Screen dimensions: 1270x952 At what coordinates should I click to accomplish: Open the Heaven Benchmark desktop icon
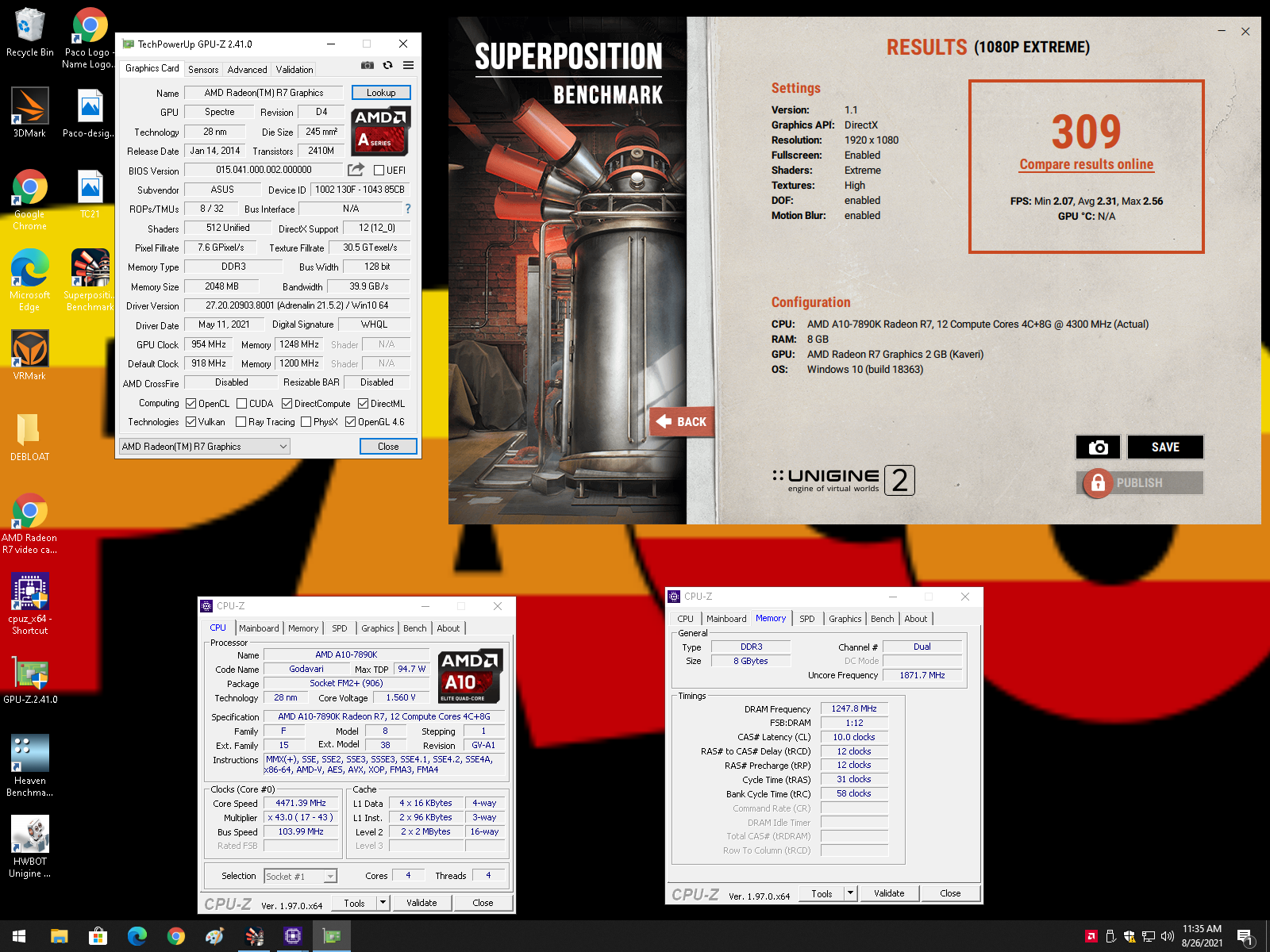tap(29, 766)
